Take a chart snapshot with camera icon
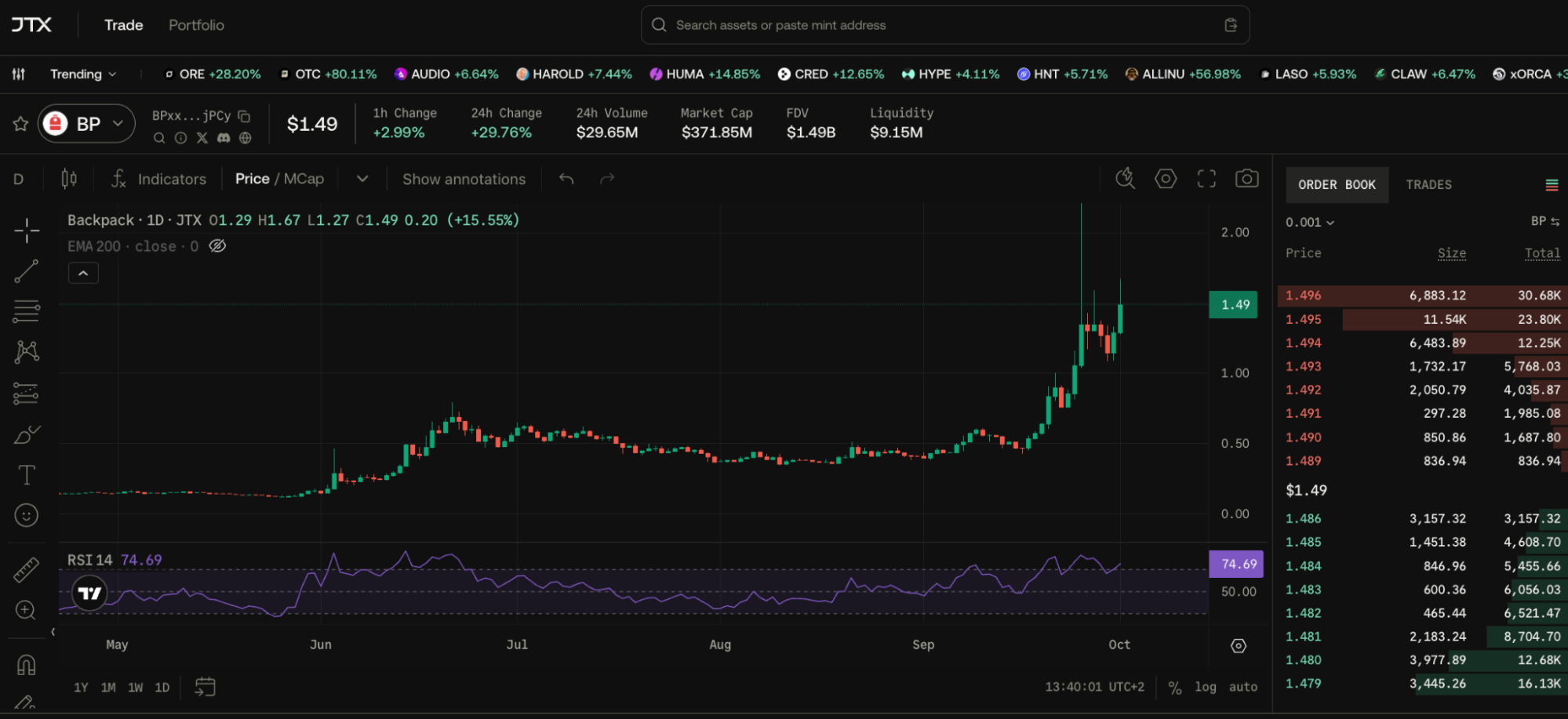 (1246, 179)
